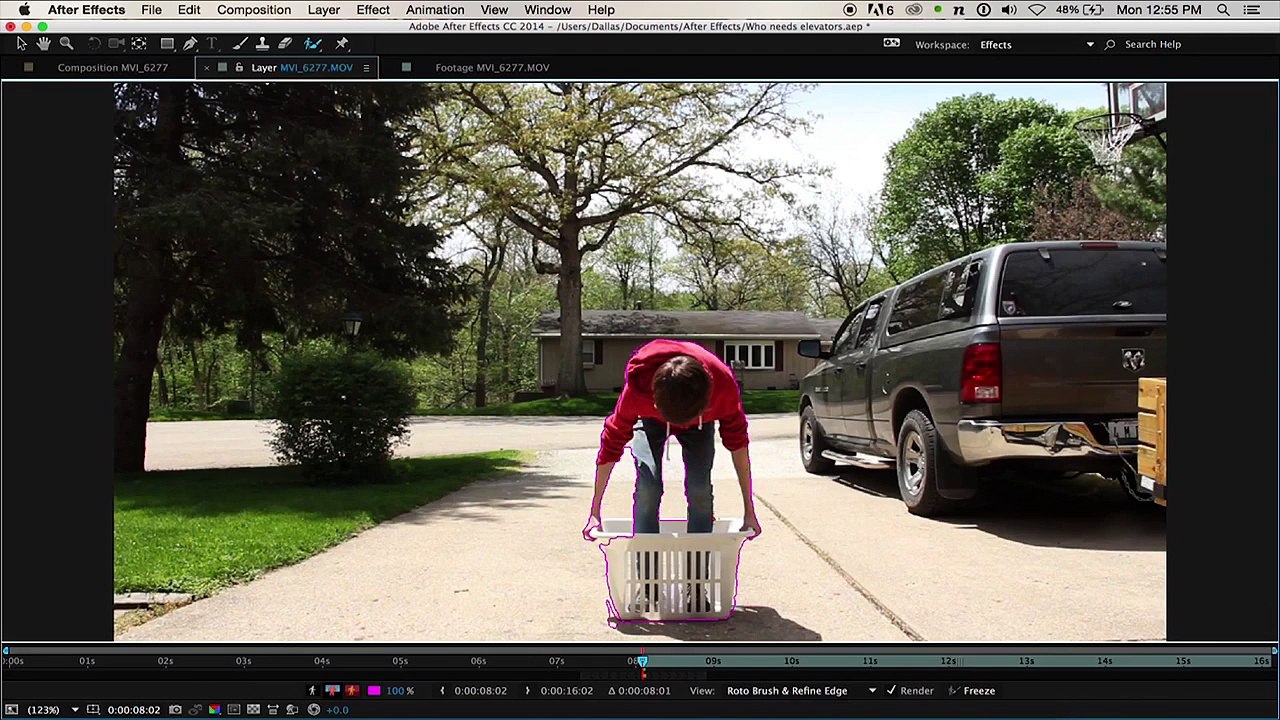Click the Search Help magnifier icon
Screen dimensions: 1280x720
pyautogui.click(x=1109, y=44)
